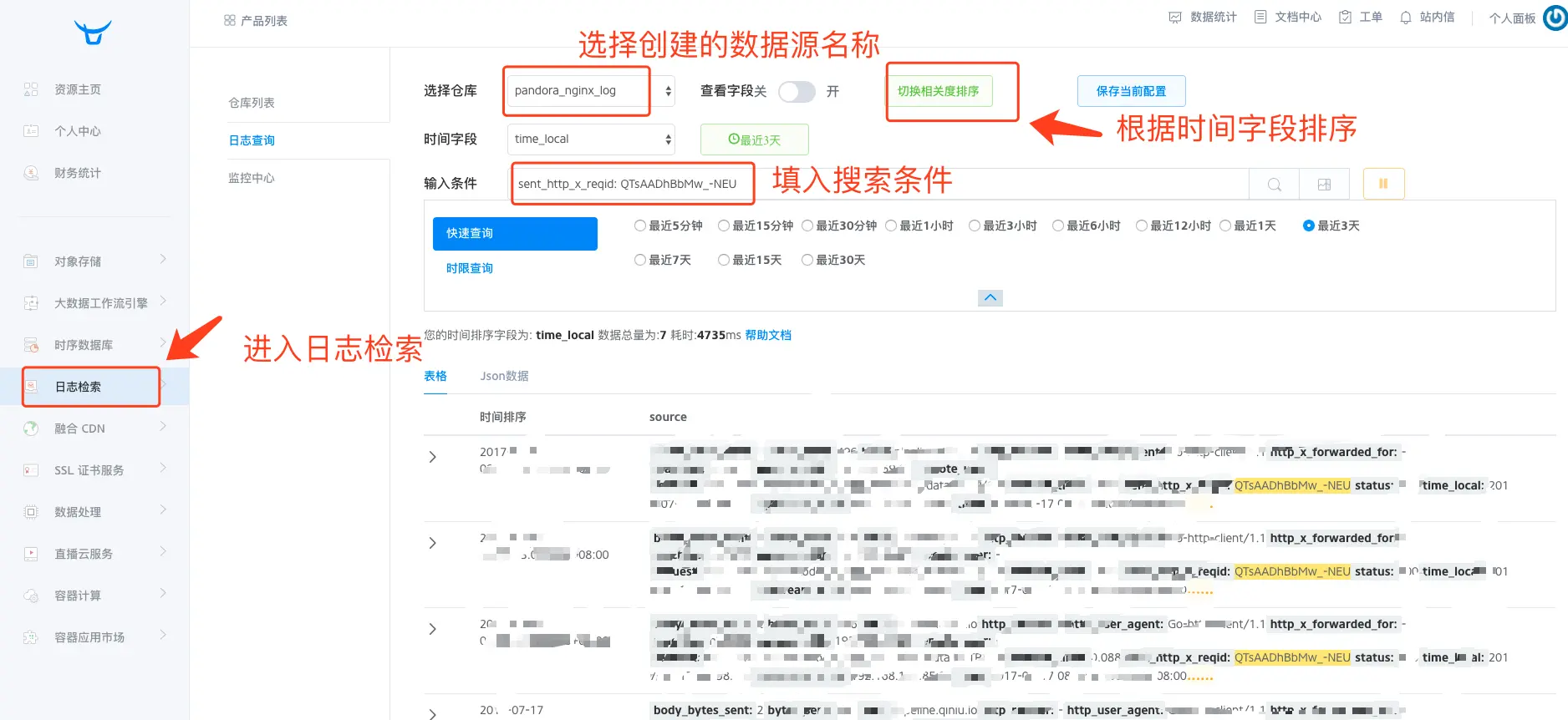Click 保存当前配置 button

[x=1131, y=91]
